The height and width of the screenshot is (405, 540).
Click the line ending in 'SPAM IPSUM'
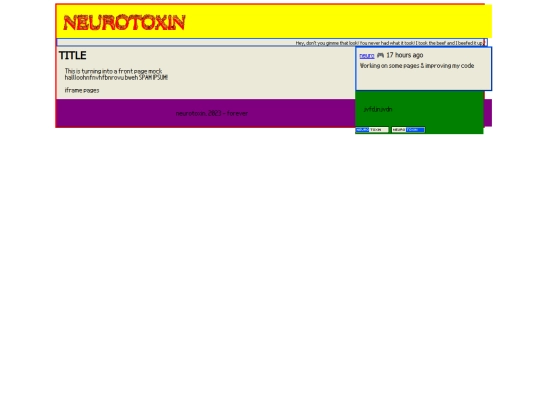point(116,77)
